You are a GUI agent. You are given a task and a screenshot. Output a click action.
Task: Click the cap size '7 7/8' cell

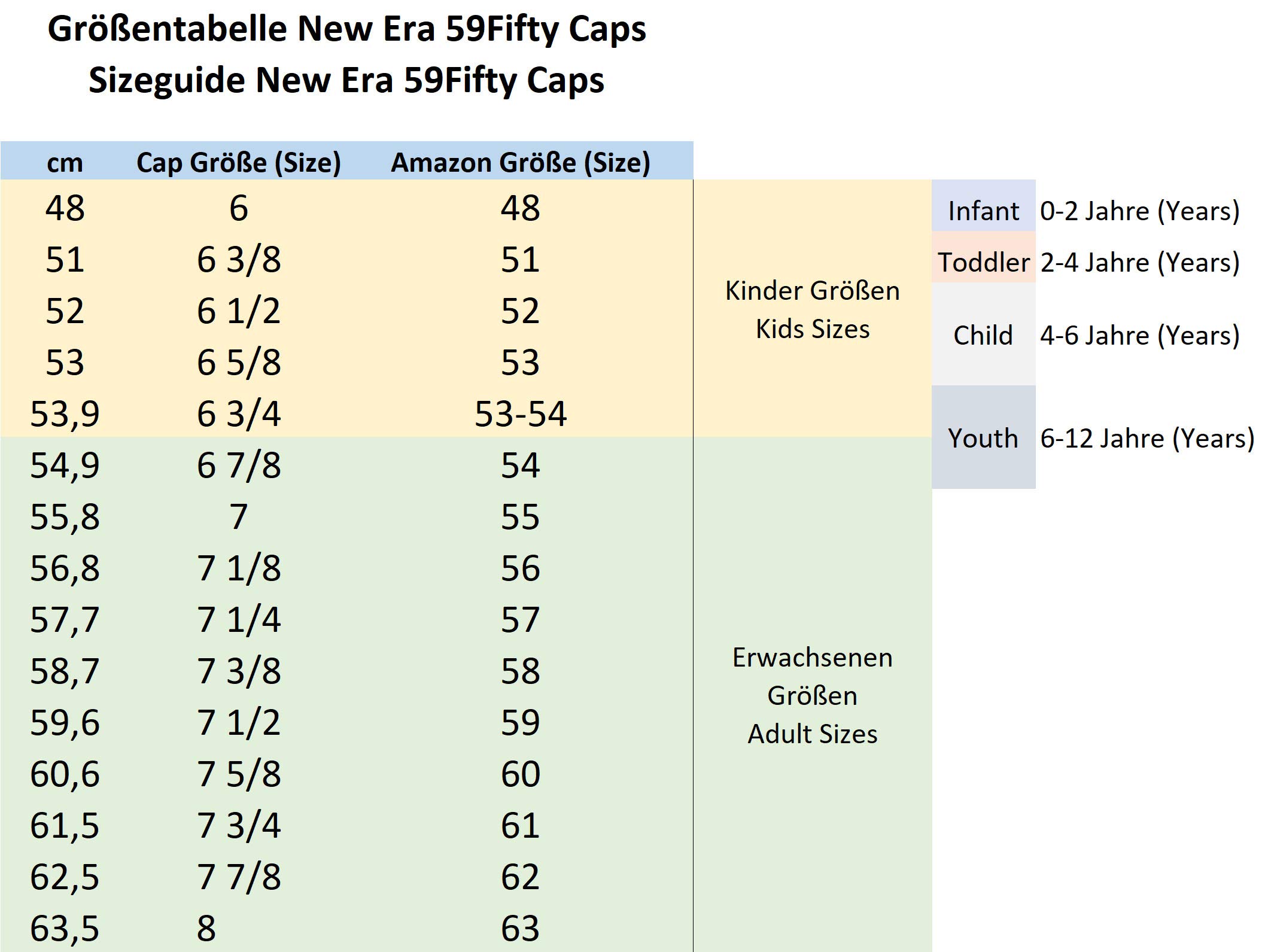point(238,877)
